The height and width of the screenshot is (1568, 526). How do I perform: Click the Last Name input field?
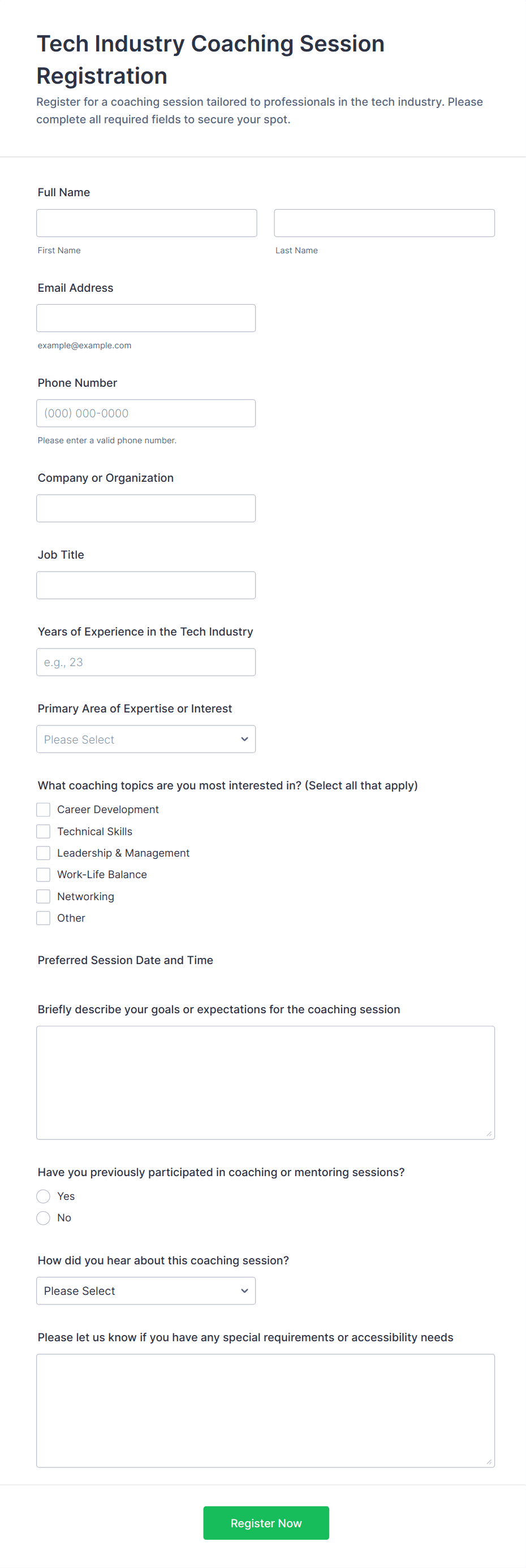pos(384,223)
